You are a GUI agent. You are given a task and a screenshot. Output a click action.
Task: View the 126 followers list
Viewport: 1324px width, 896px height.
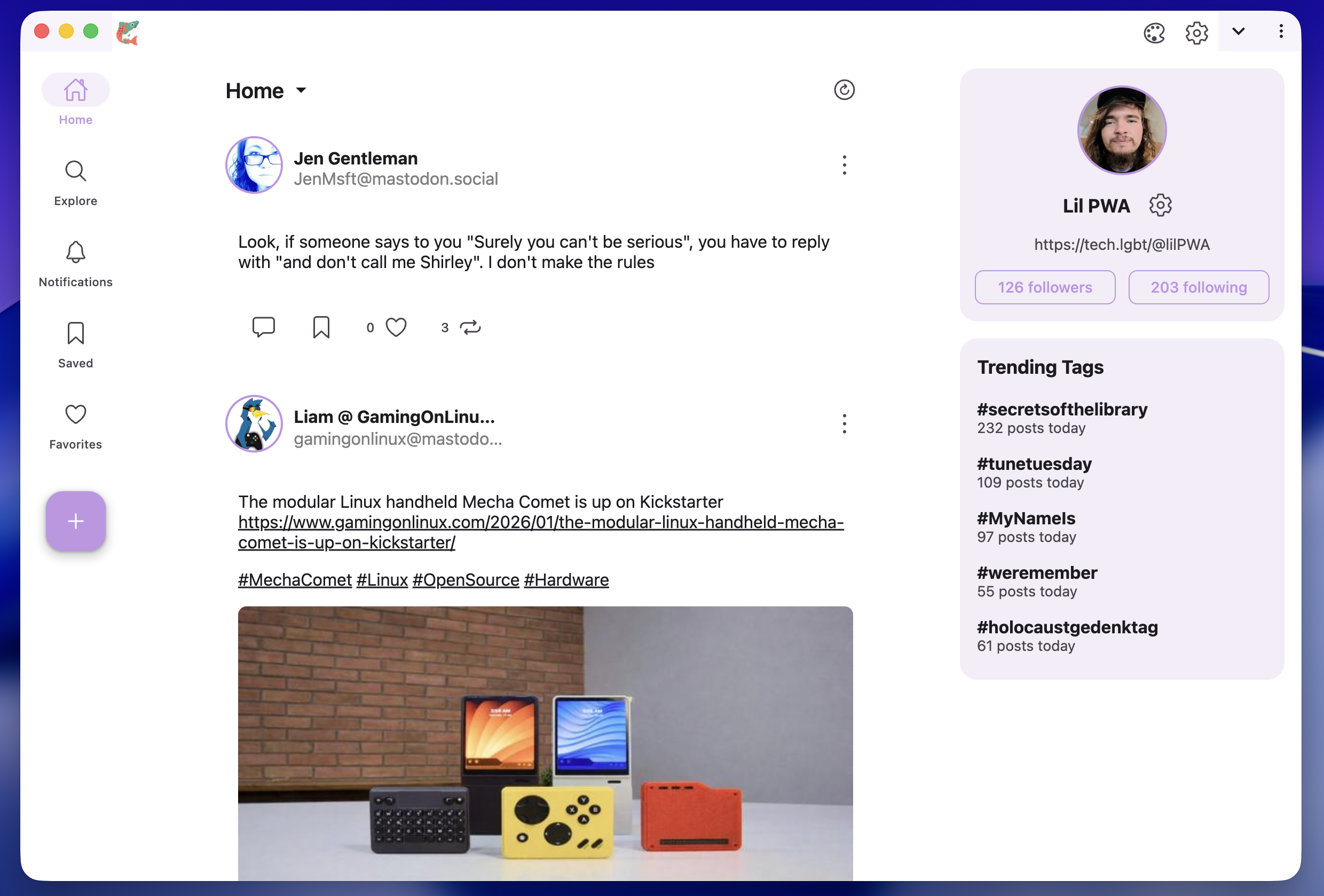point(1044,287)
